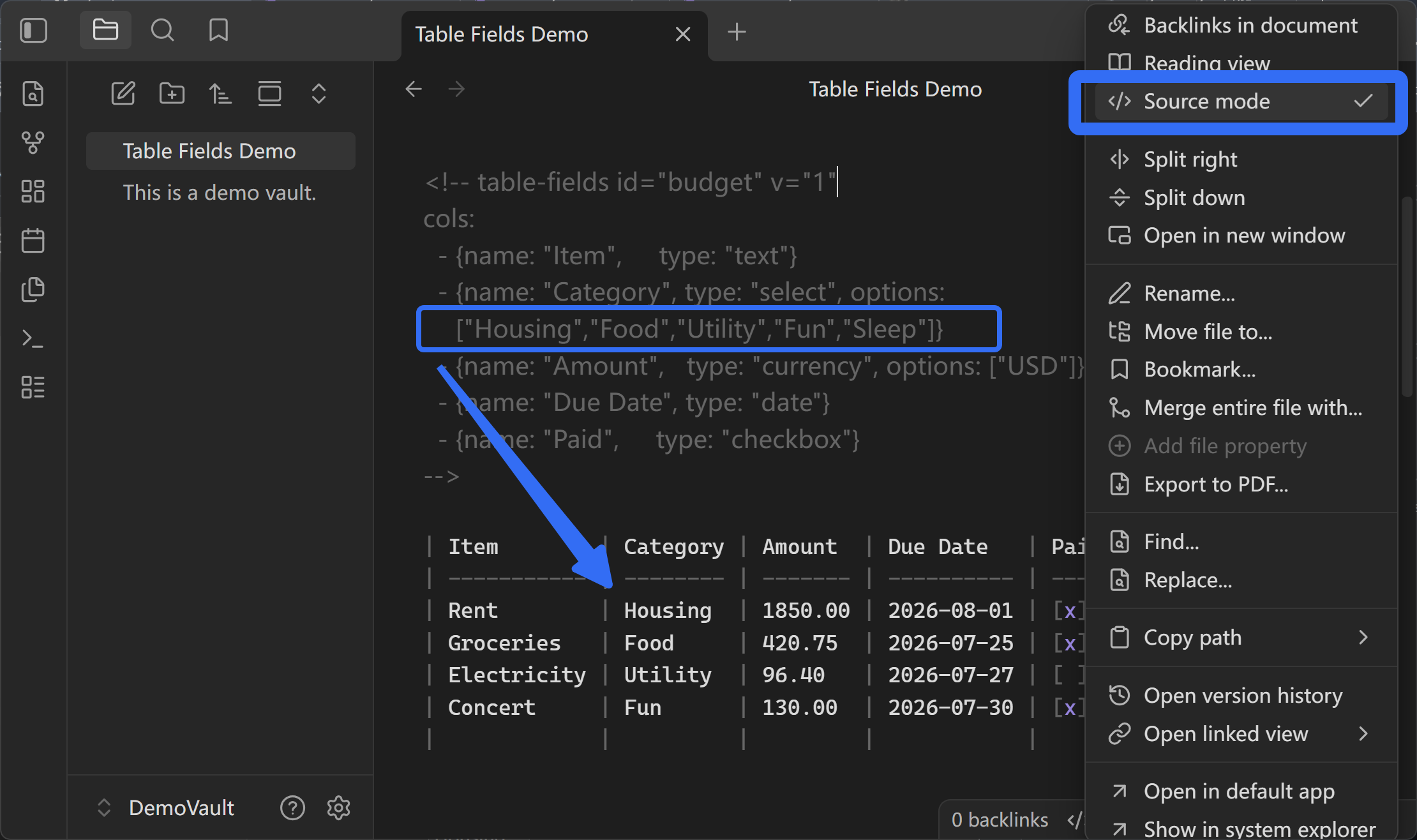Select Replace... in menu
Image resolution: width=1417 pixels, height=840 pixels.
(x=1241, y=580)
